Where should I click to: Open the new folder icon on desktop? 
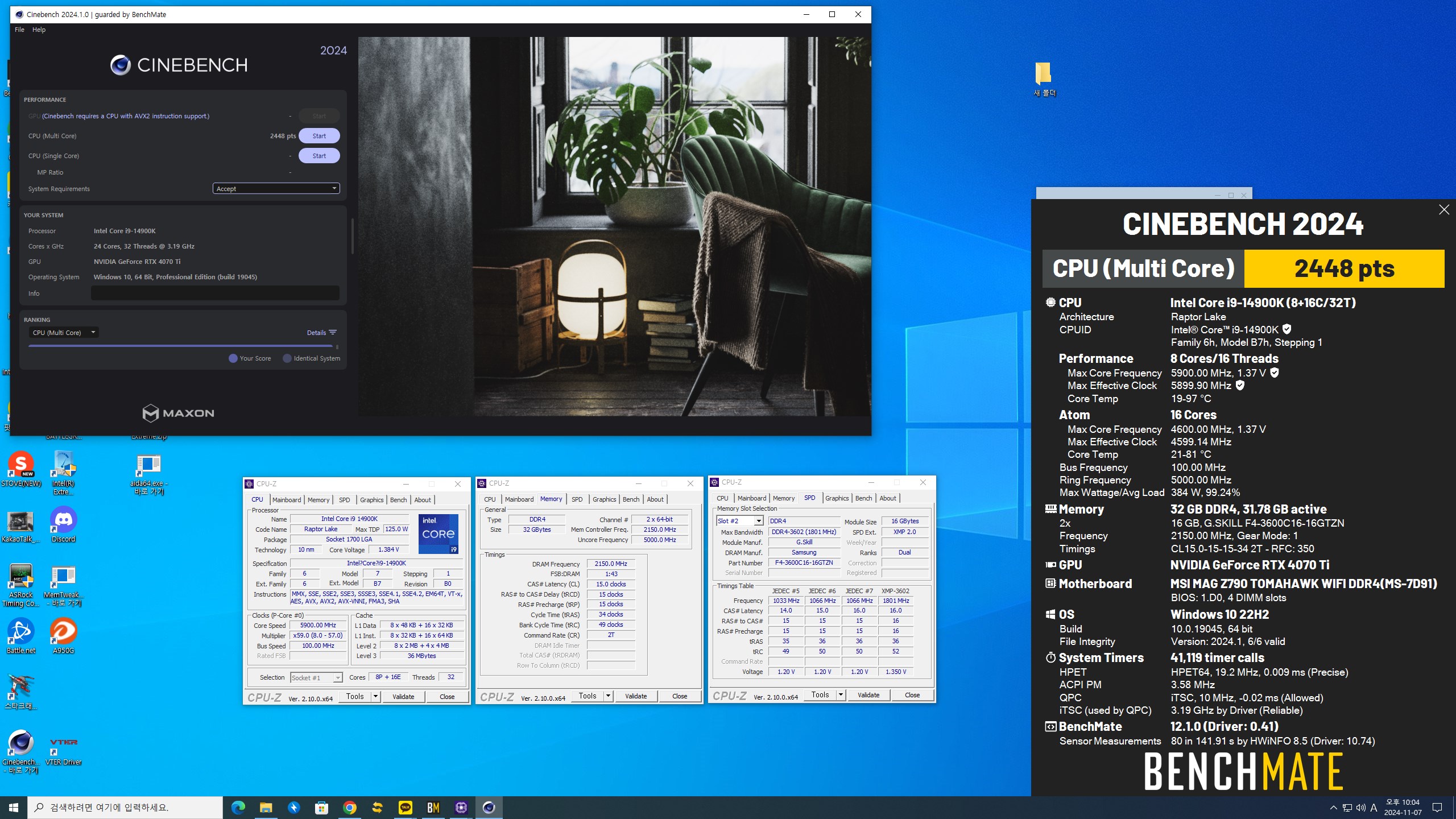point(1044,79)
